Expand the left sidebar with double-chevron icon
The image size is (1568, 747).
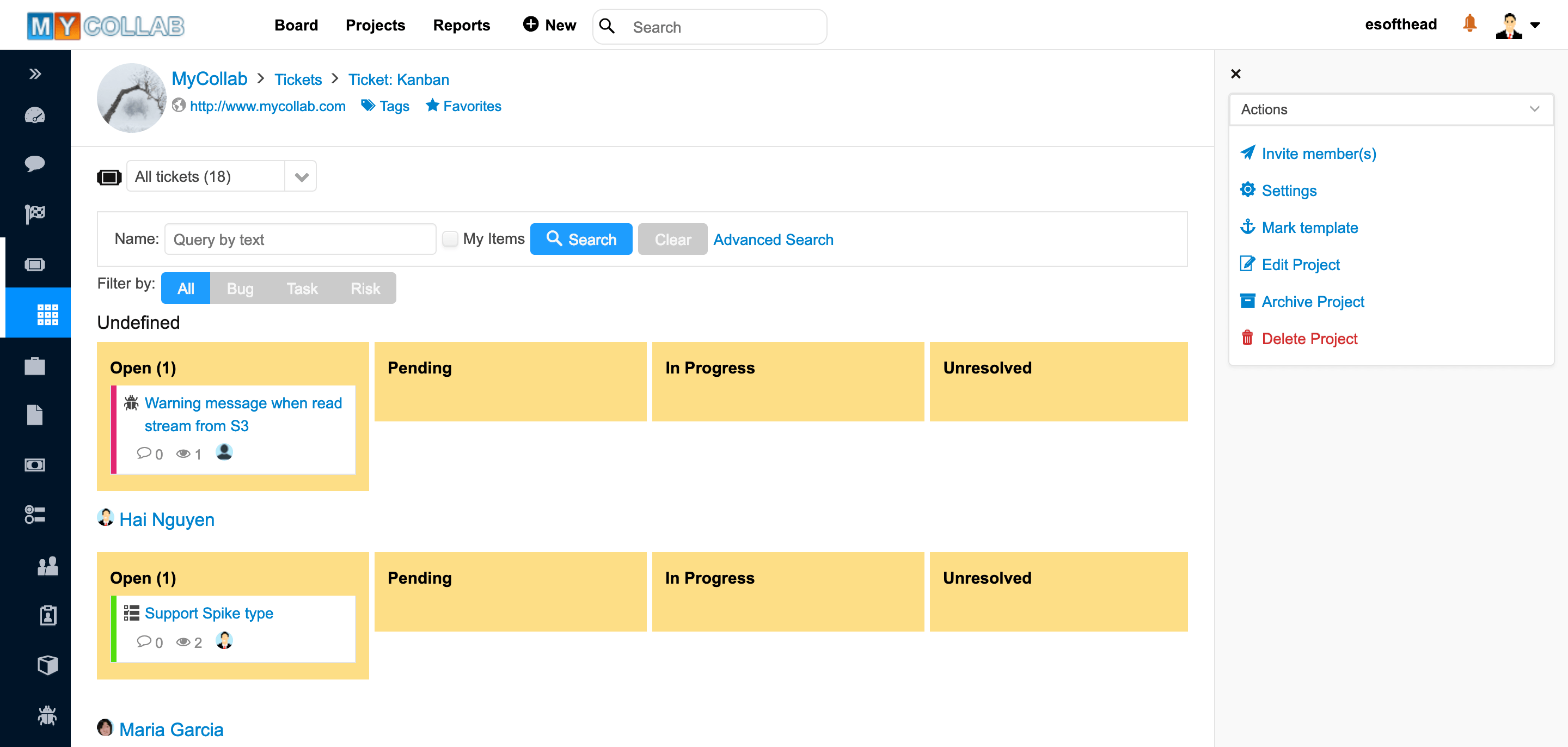(x=35, y=74)
